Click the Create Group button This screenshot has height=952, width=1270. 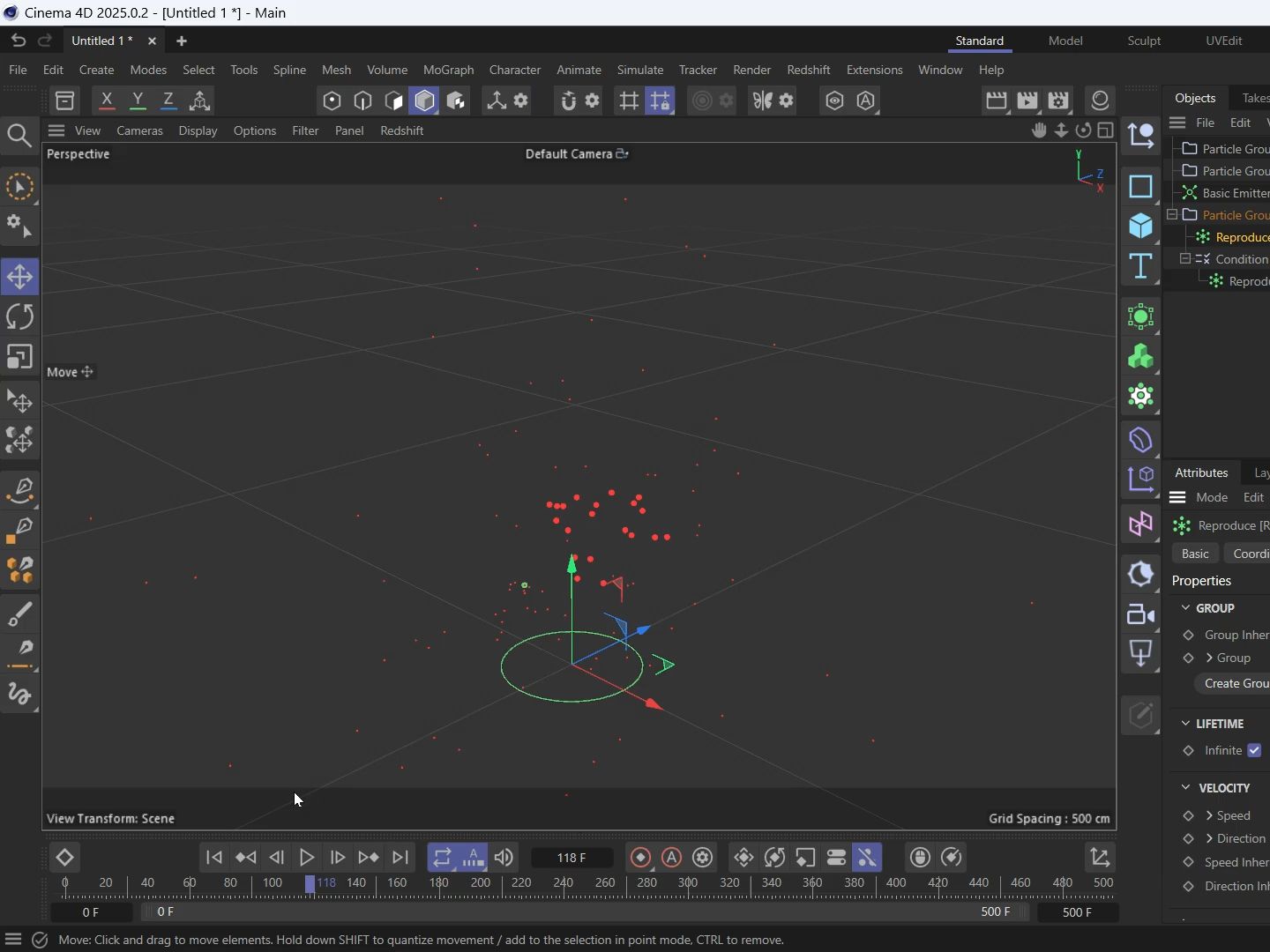click(1236, 683)
